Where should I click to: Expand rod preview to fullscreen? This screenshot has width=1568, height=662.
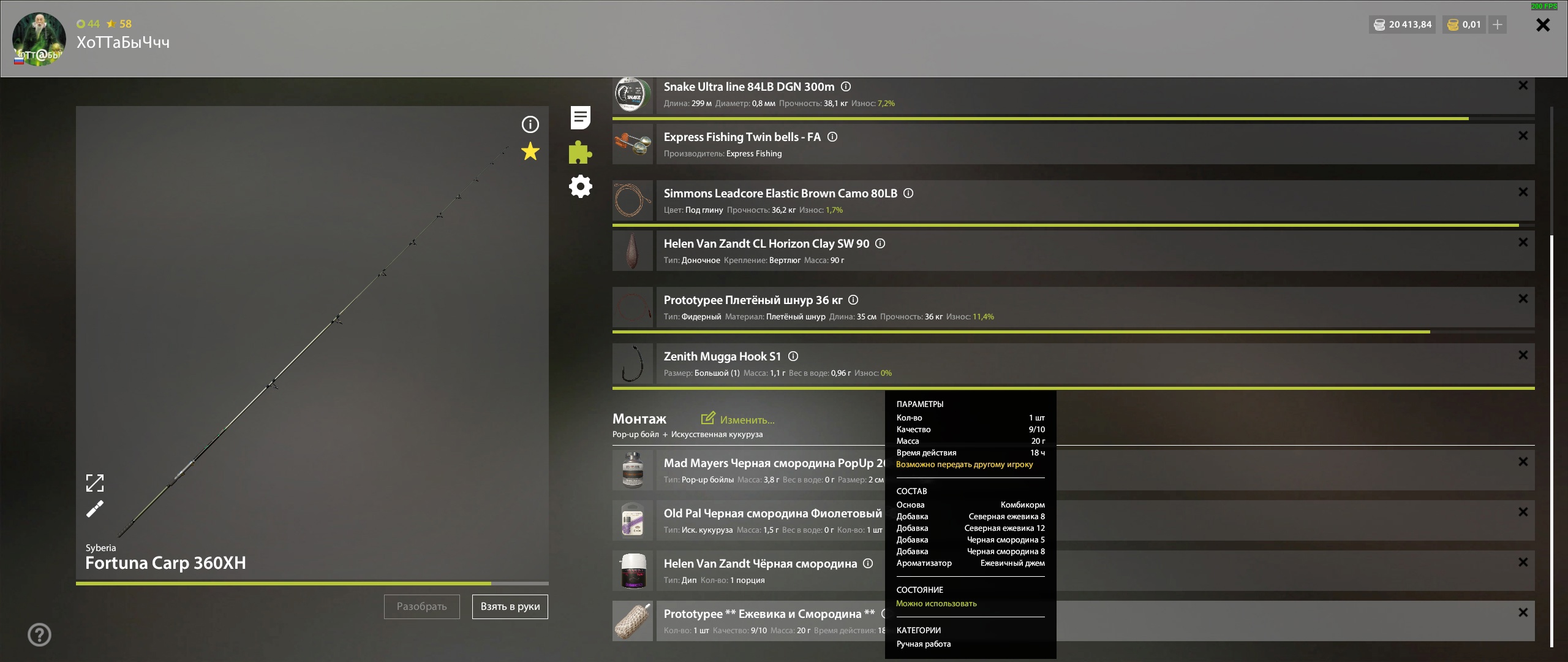pos(95,483)
